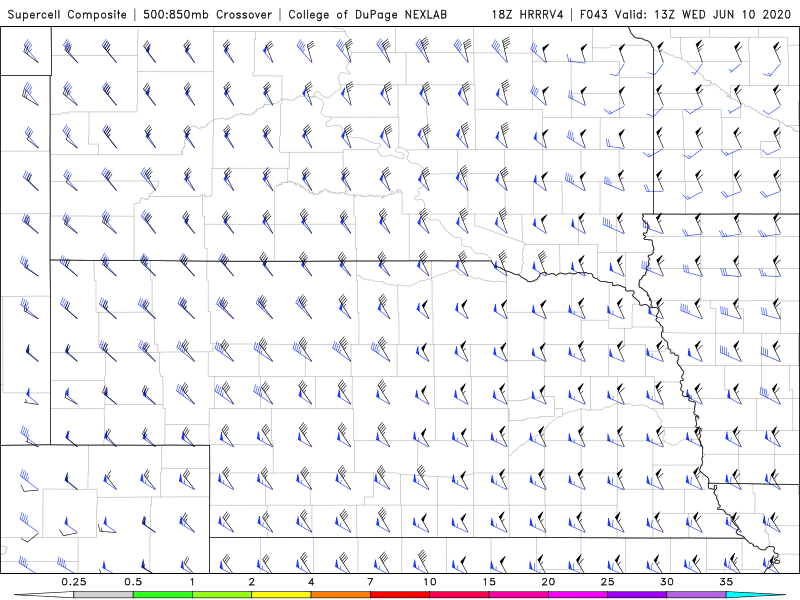Click the "College of DuPage NEXLAB" label
This screenshot has width=800, height=600.
tap(367, 15)
